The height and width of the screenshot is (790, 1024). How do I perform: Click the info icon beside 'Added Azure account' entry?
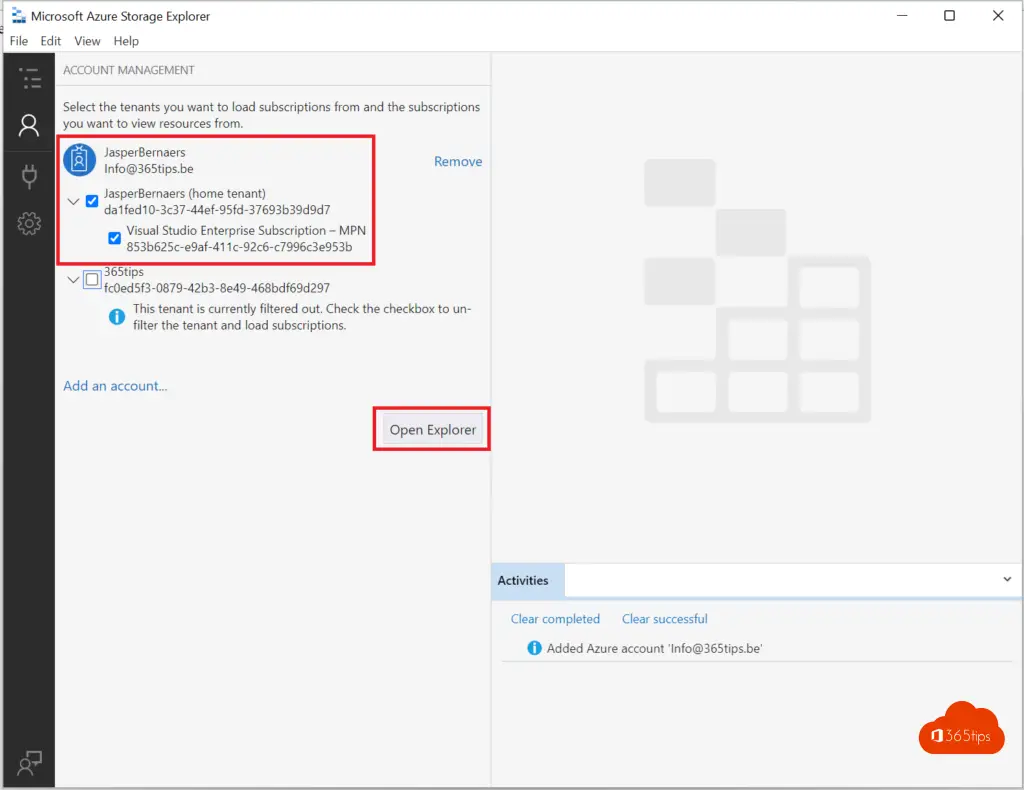(x=533, y=648)
